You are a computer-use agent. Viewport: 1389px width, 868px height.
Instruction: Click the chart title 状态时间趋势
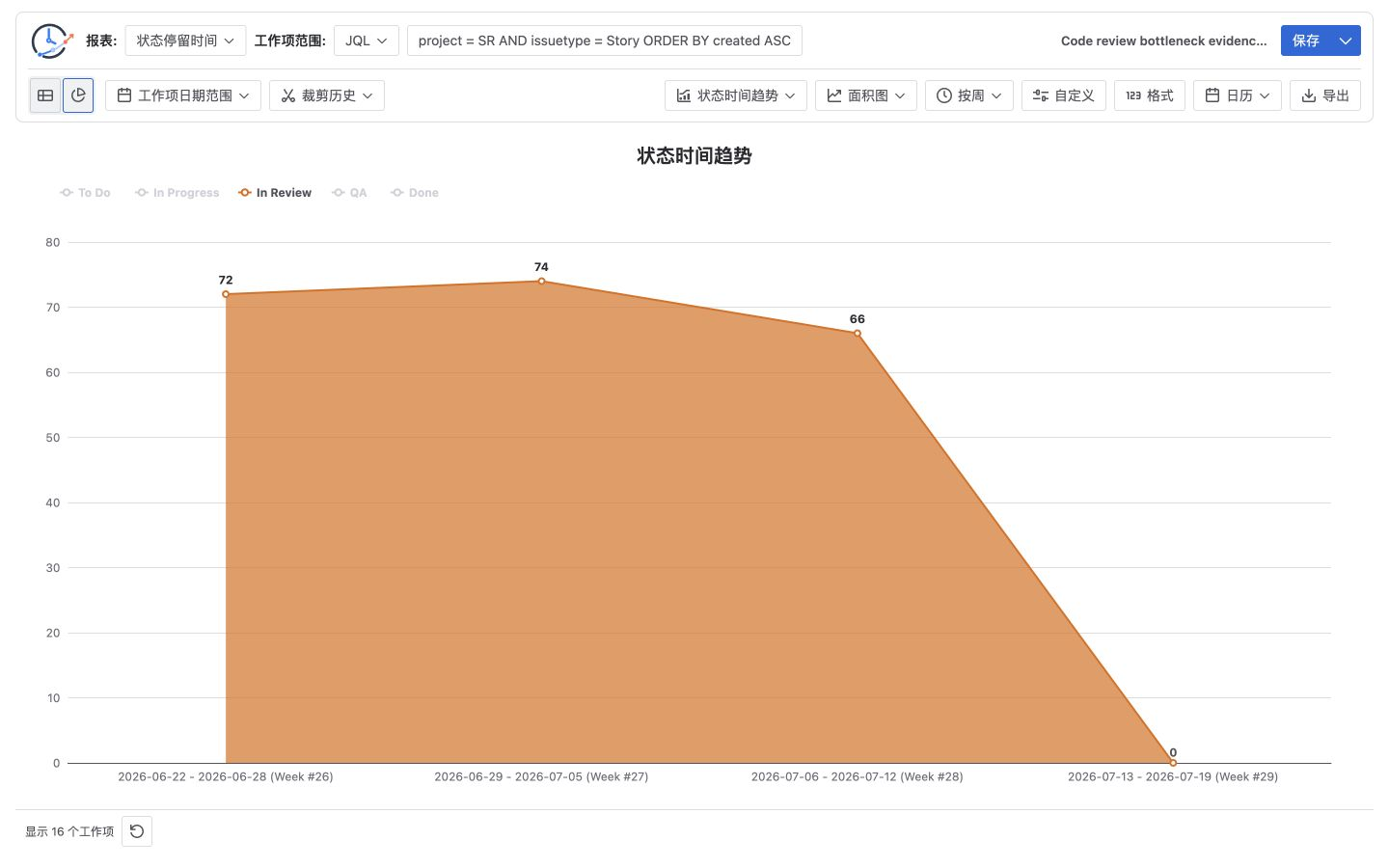click(x=694, y=156)
